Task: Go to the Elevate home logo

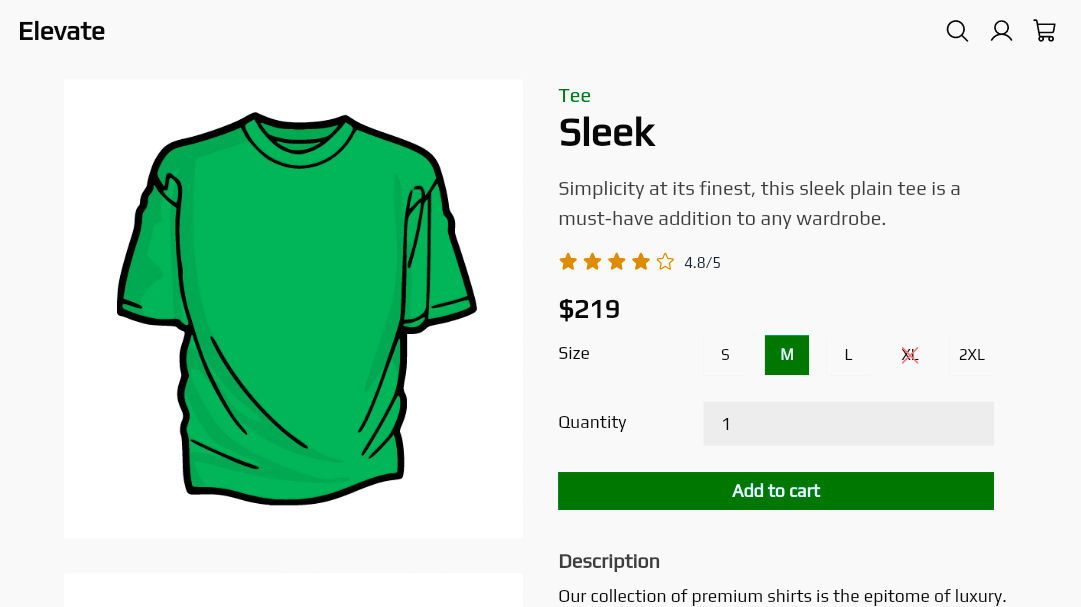Action: point(62,31)
